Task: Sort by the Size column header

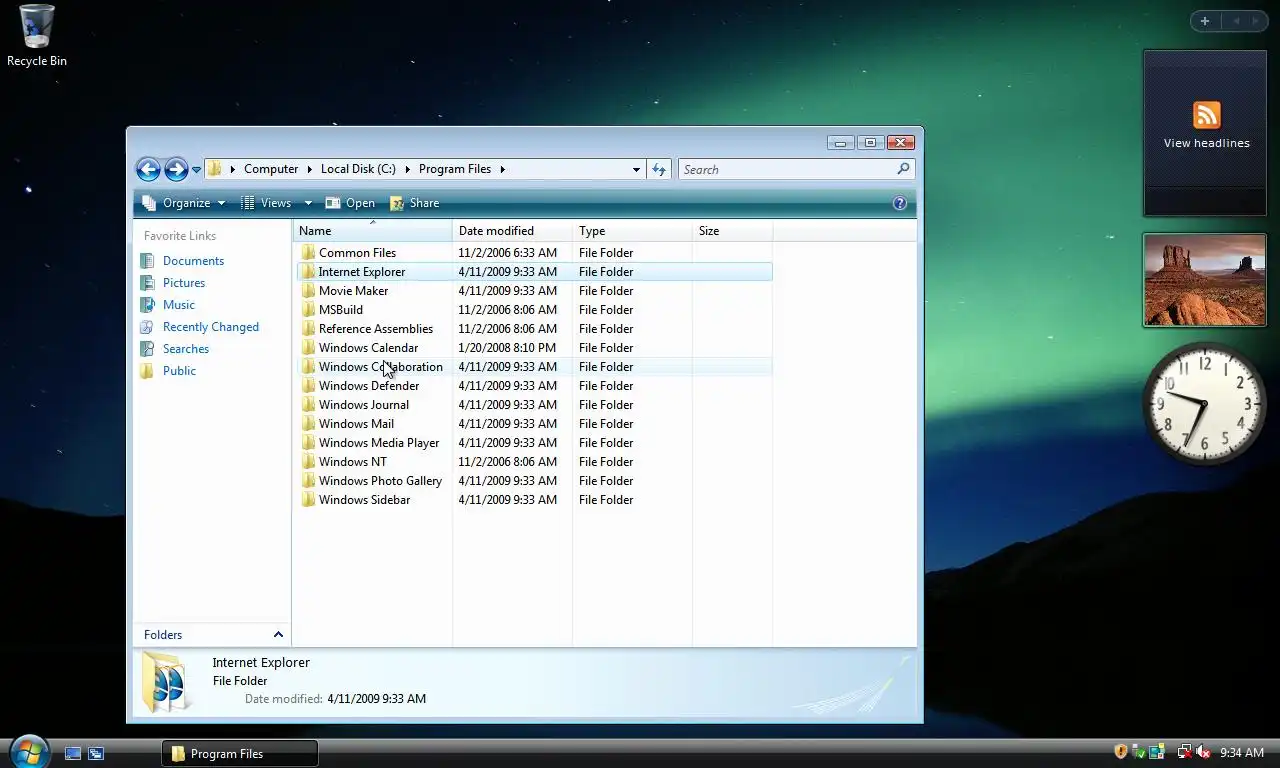Action: (x=732, y=231)
